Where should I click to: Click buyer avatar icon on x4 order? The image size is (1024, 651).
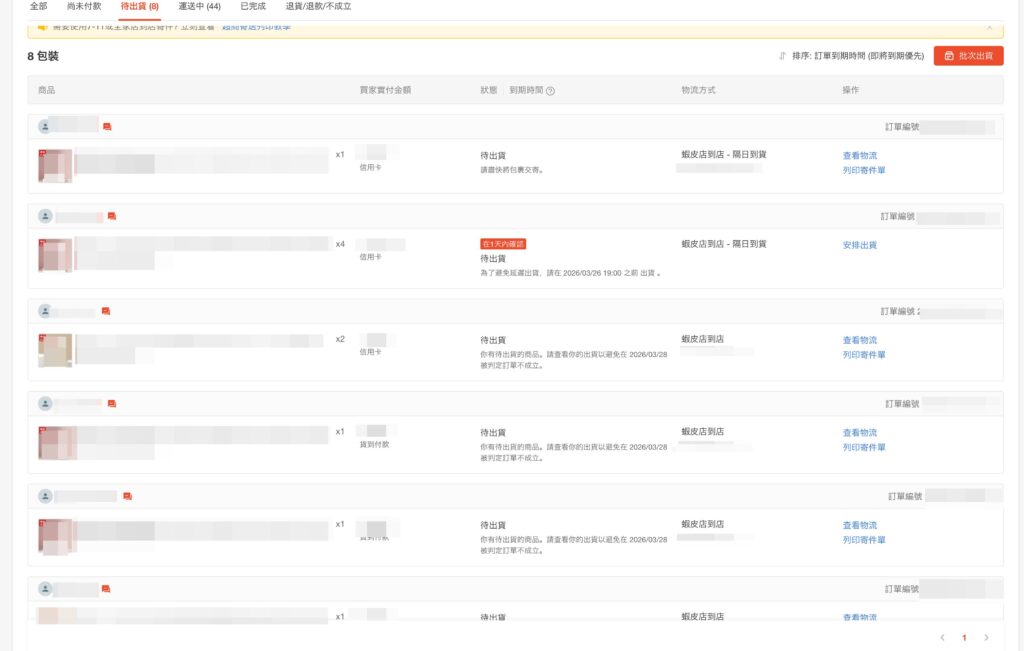(x=45, y=216)
